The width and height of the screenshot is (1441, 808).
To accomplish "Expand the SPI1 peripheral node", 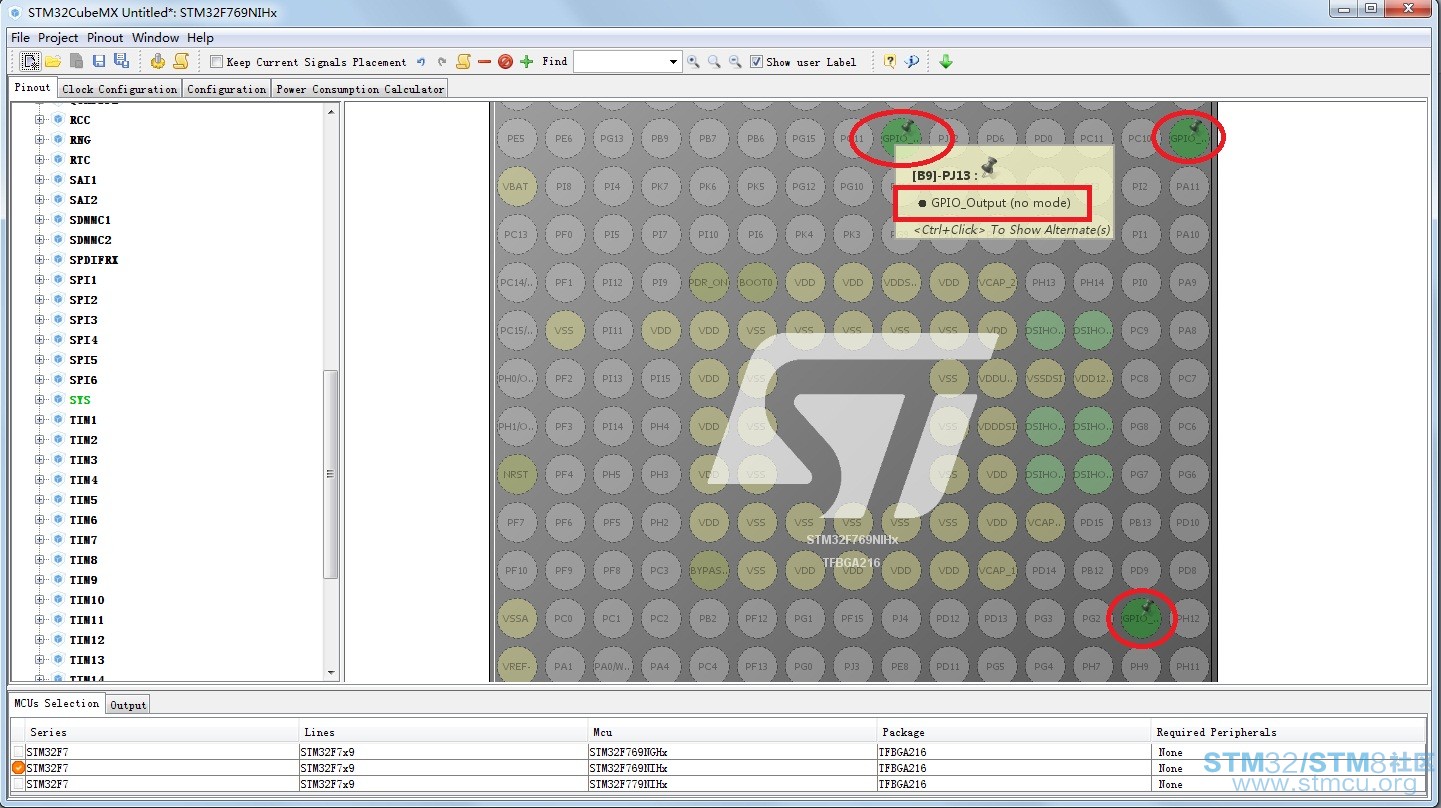I will [x=40, y=280].
